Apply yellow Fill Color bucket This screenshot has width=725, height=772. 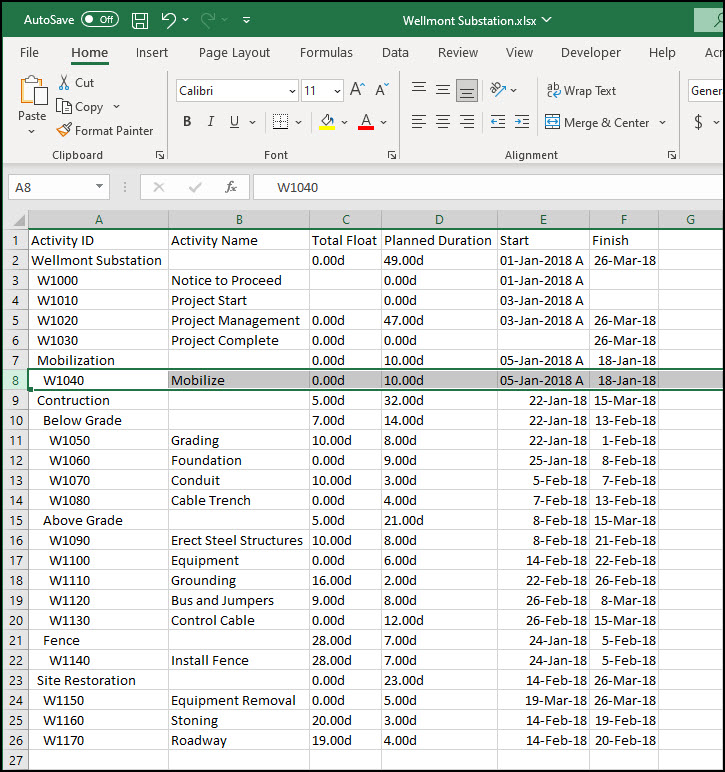(327, 122)
